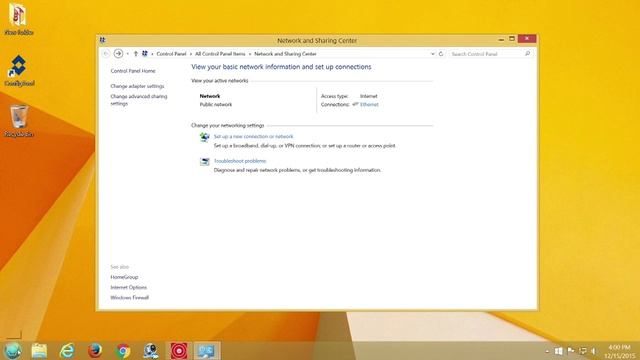Click the new connection setup icon

pyautogui.click(x=204, y=137)
